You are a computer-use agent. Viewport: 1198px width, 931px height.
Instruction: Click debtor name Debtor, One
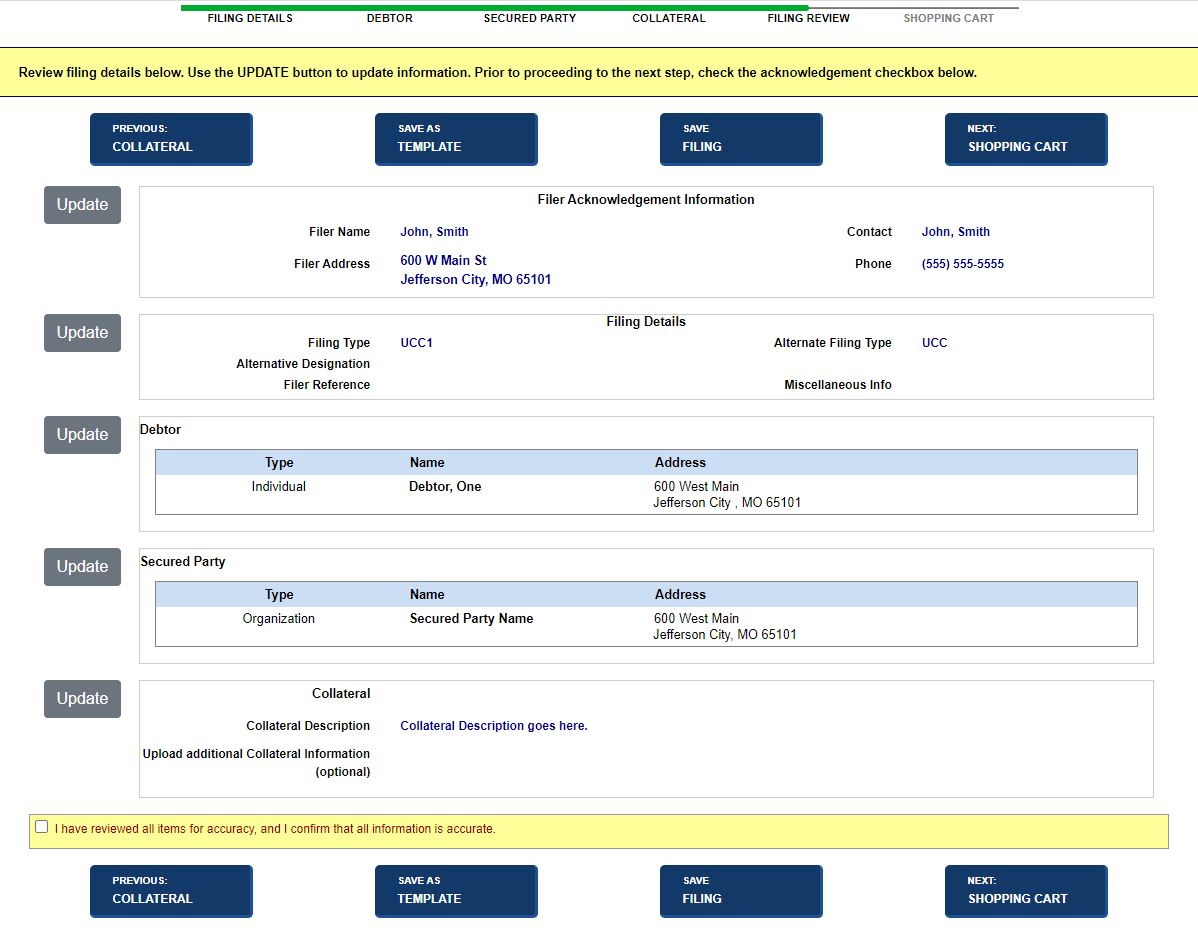445,487
